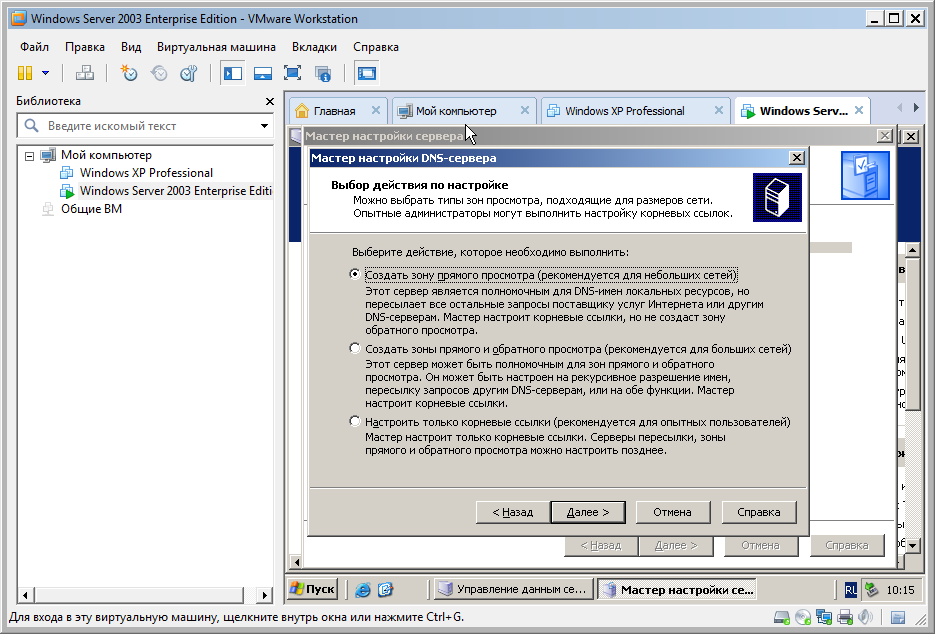Screen dimensions: 935x634
Task: Click the guest window vertical scrollbar down arrow
Action: pyautogui.click(x=912, y=545)
